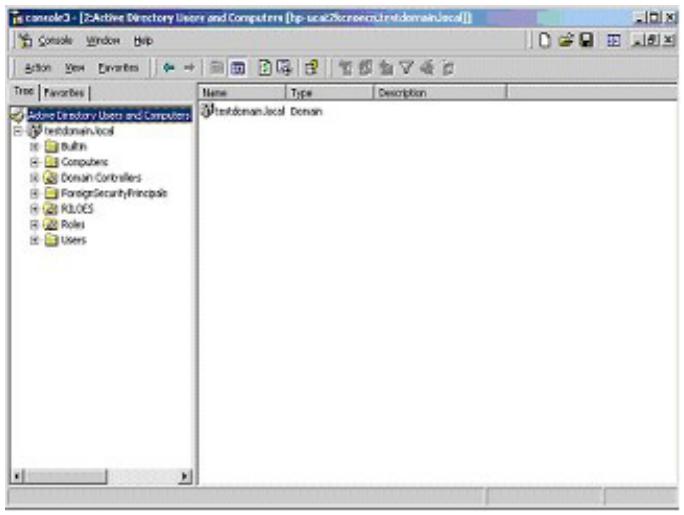
Task: Expand the Builtin node
Action: pyautogui.click(x=34, y=147)
